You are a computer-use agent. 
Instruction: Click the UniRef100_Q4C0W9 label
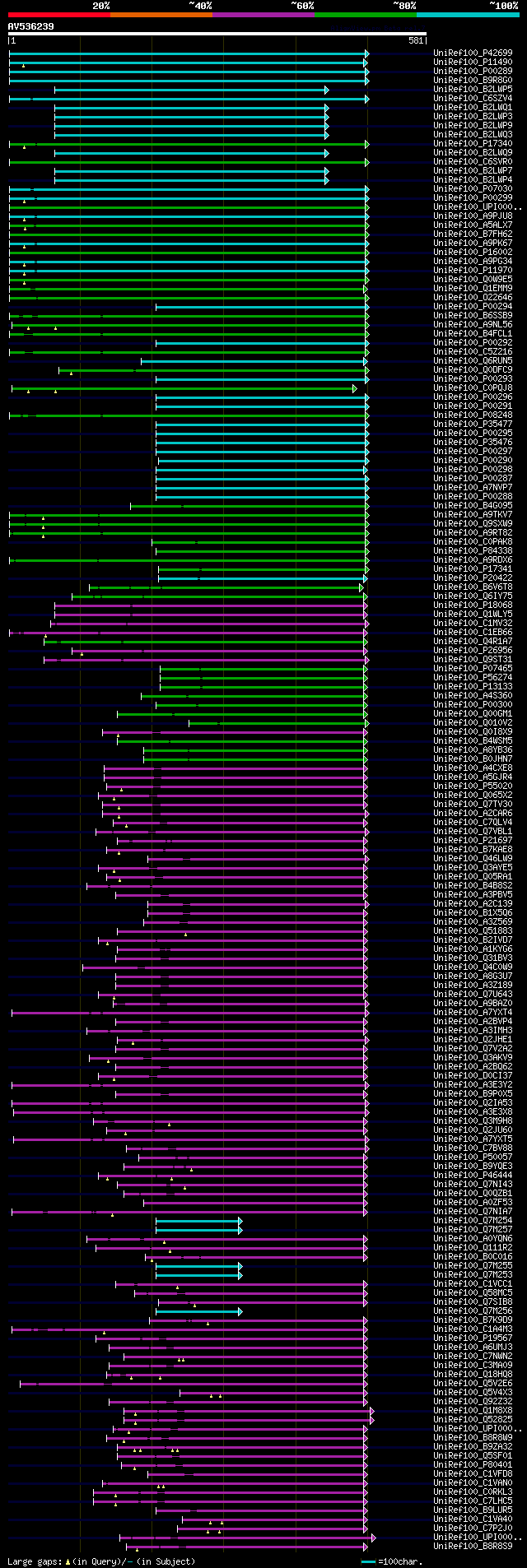[473, 967]
